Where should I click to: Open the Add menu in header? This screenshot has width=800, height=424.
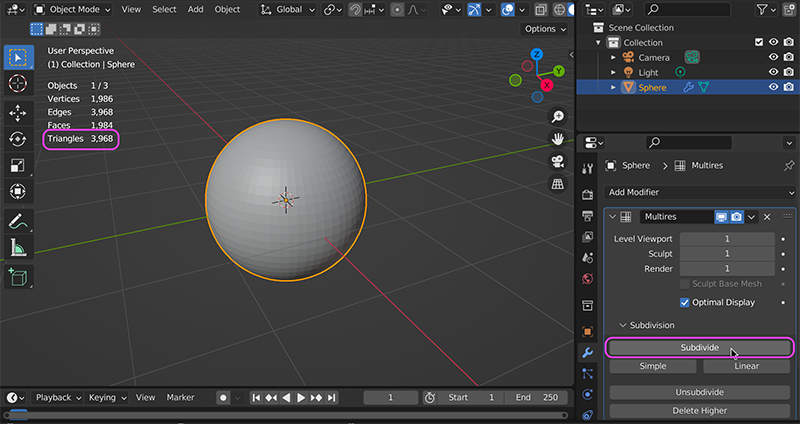[195, 9]
